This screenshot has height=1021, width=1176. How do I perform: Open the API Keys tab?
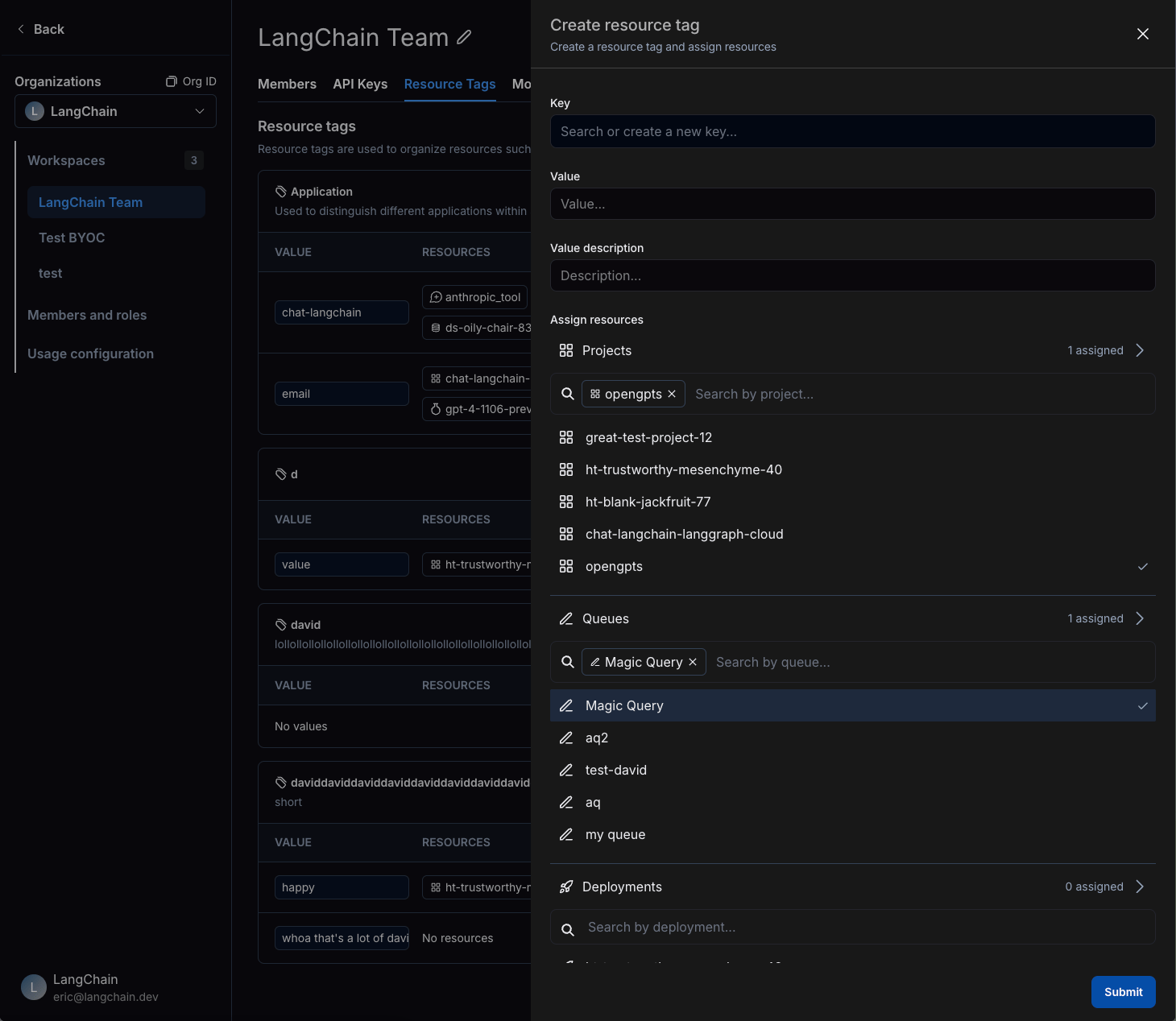360,84
